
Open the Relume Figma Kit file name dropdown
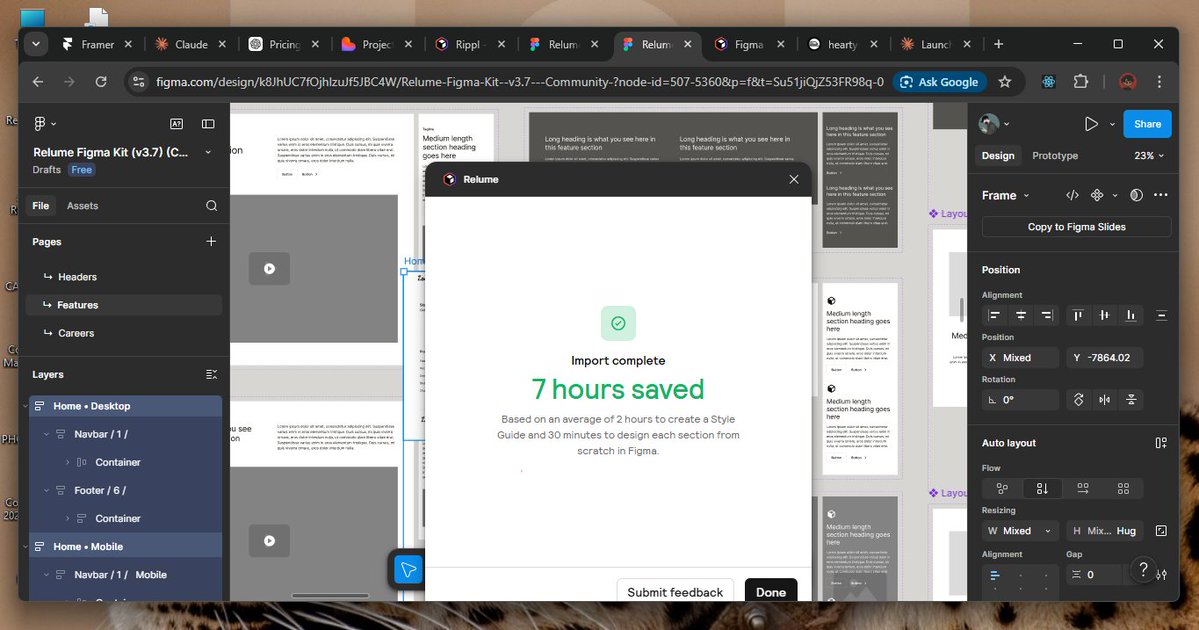click(208, 152)
